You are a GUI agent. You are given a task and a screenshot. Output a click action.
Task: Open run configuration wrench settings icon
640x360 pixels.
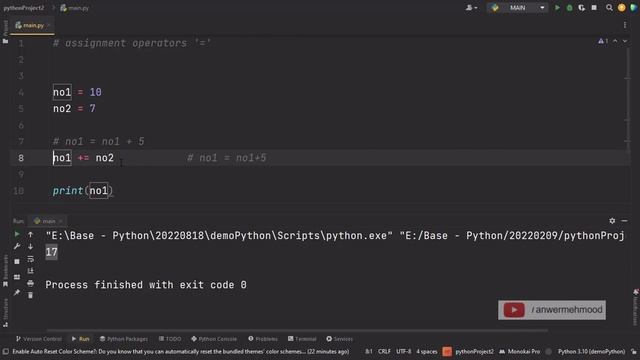tap(17, 247)
